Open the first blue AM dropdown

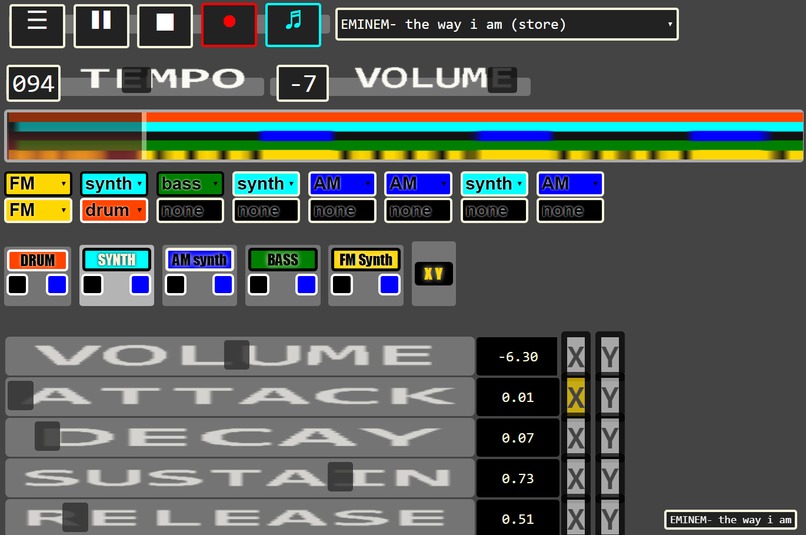point(342,184)
